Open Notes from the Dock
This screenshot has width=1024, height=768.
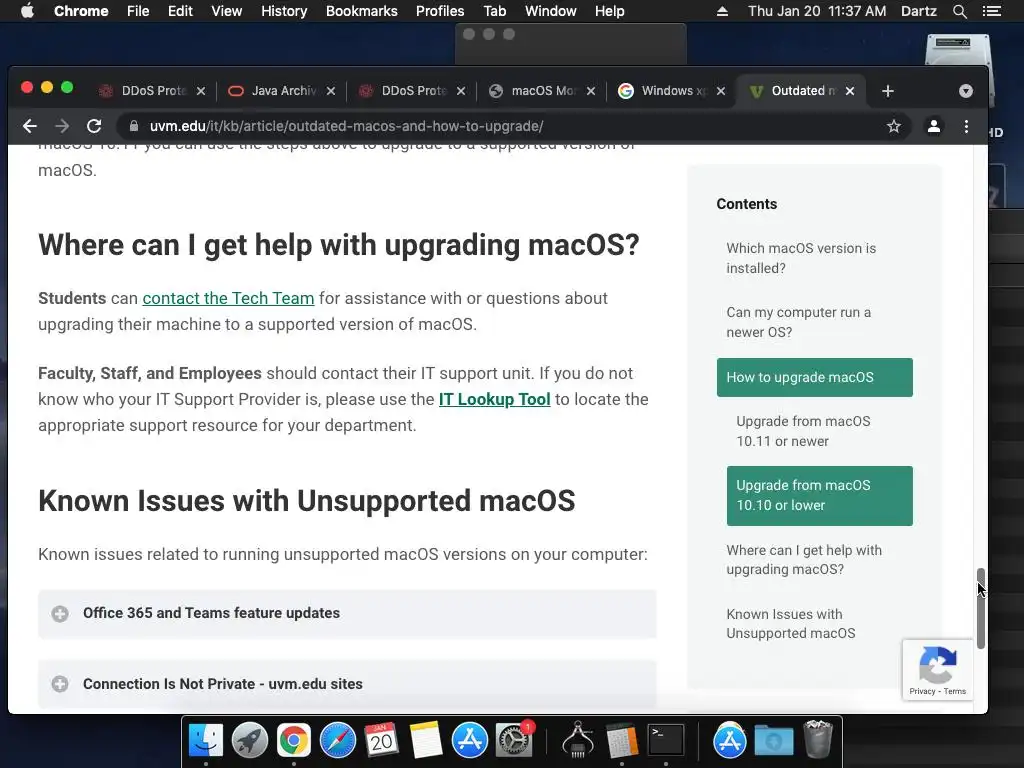426,740
